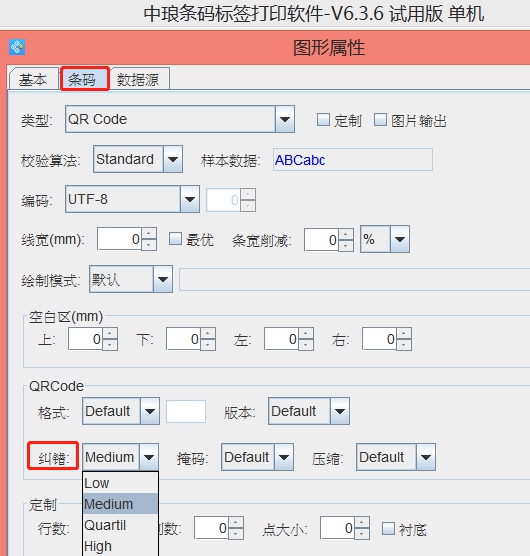
Task: Open the 校验算法 Standard dropdown
Action: 138,159
